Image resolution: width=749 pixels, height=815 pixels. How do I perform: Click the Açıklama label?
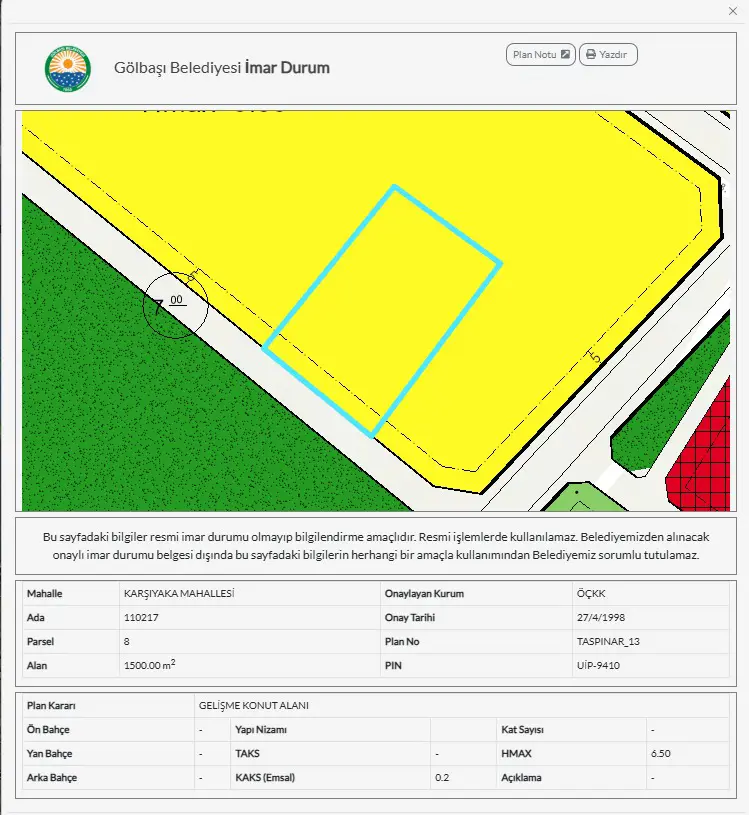[x=521, y=778]
